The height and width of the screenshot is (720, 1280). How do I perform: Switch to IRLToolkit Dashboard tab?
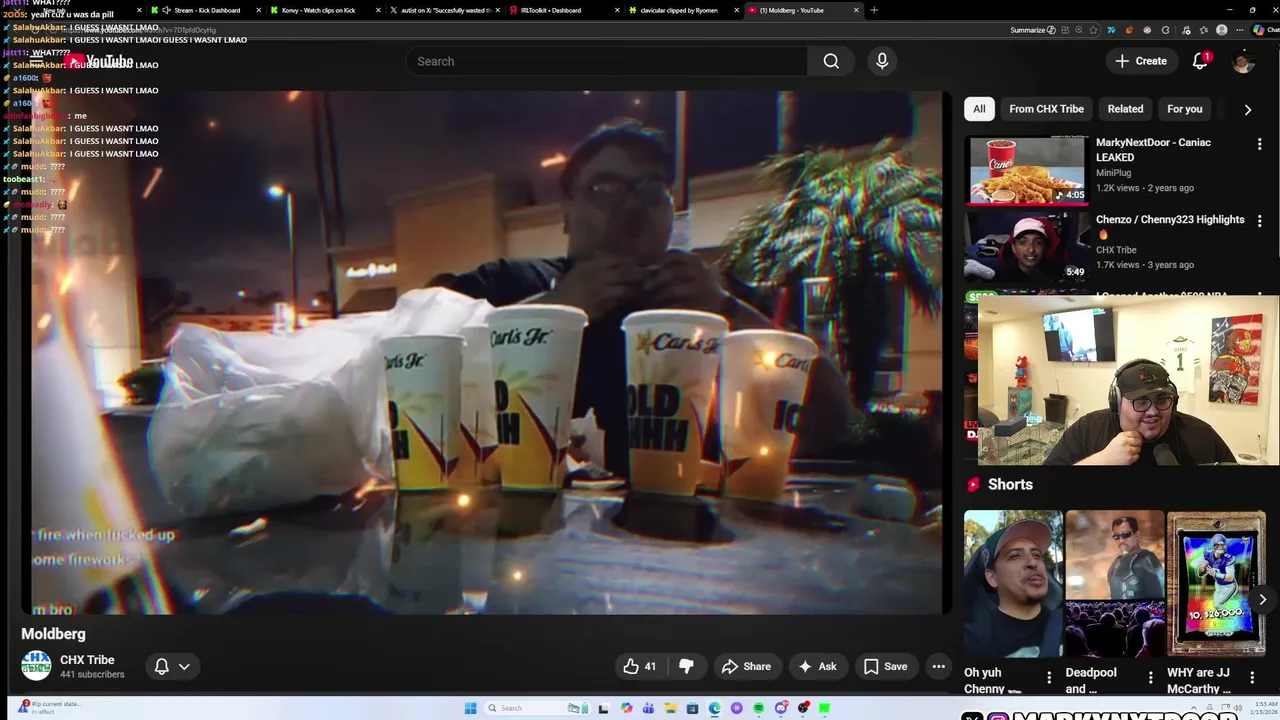coord(563,10)
